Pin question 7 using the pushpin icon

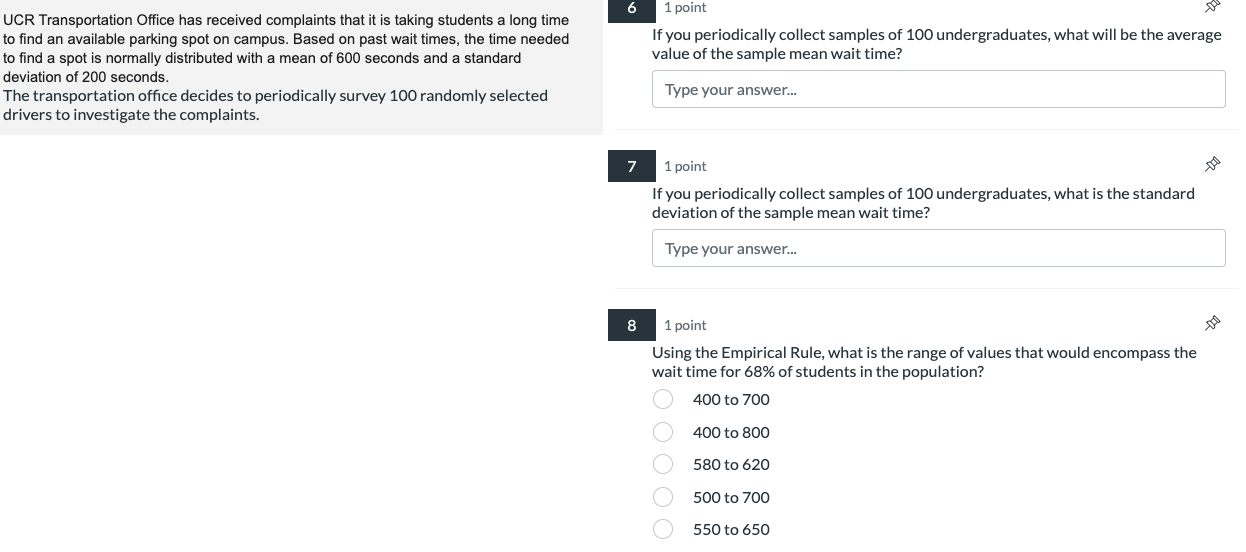pyautogui.click(x=1212, y=164)
